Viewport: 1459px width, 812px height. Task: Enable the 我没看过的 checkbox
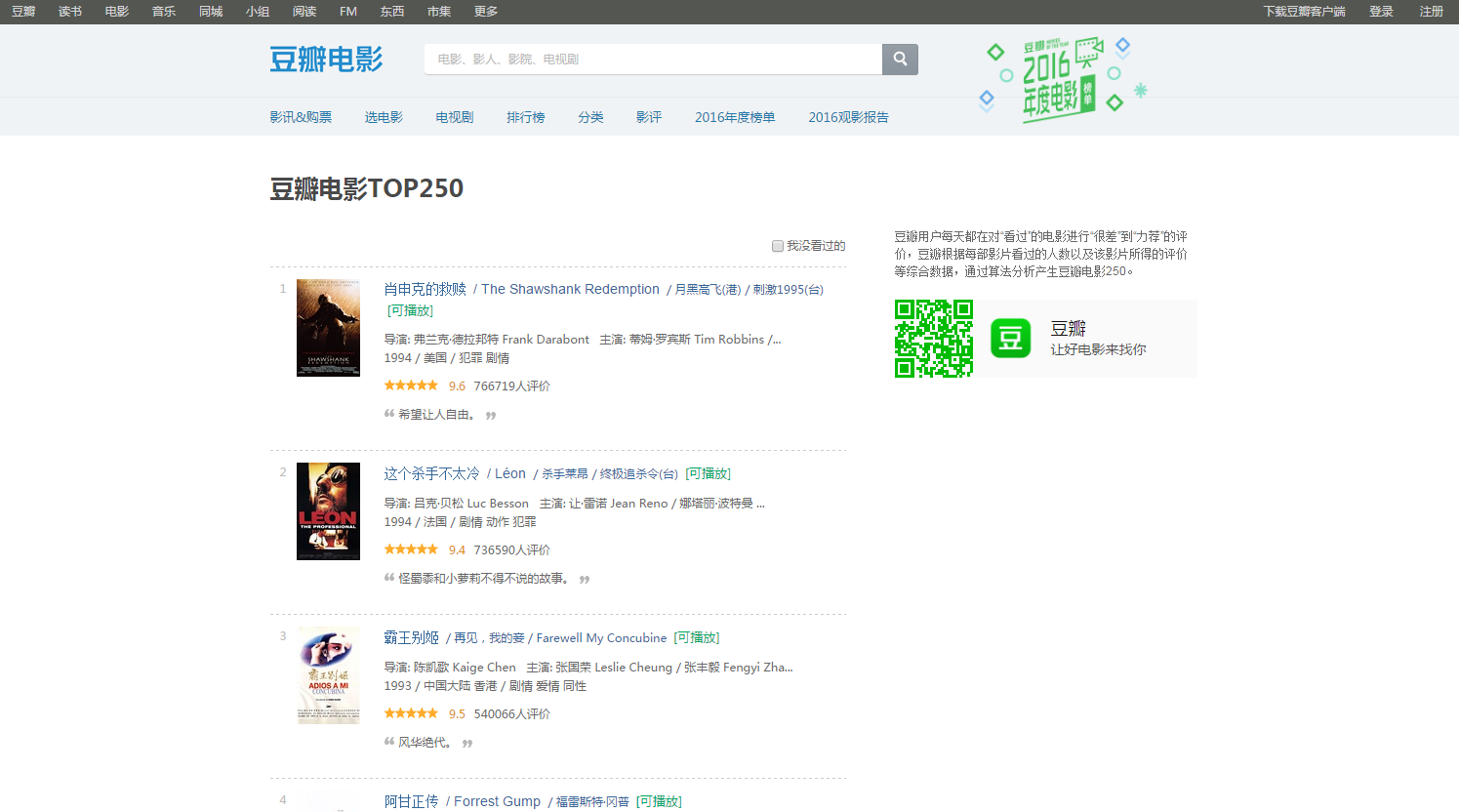pos(777,245)
